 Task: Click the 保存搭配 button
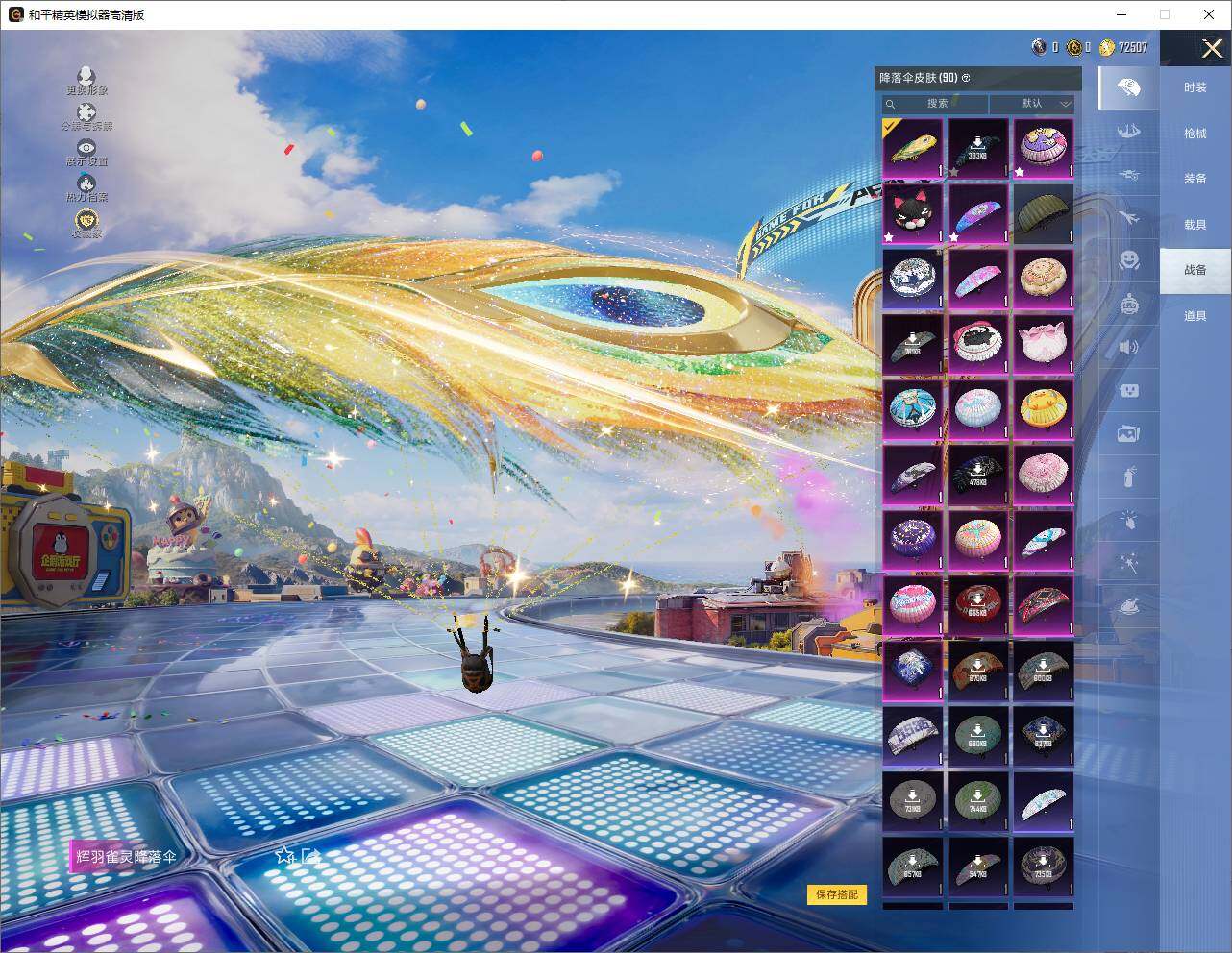(836, 894)
